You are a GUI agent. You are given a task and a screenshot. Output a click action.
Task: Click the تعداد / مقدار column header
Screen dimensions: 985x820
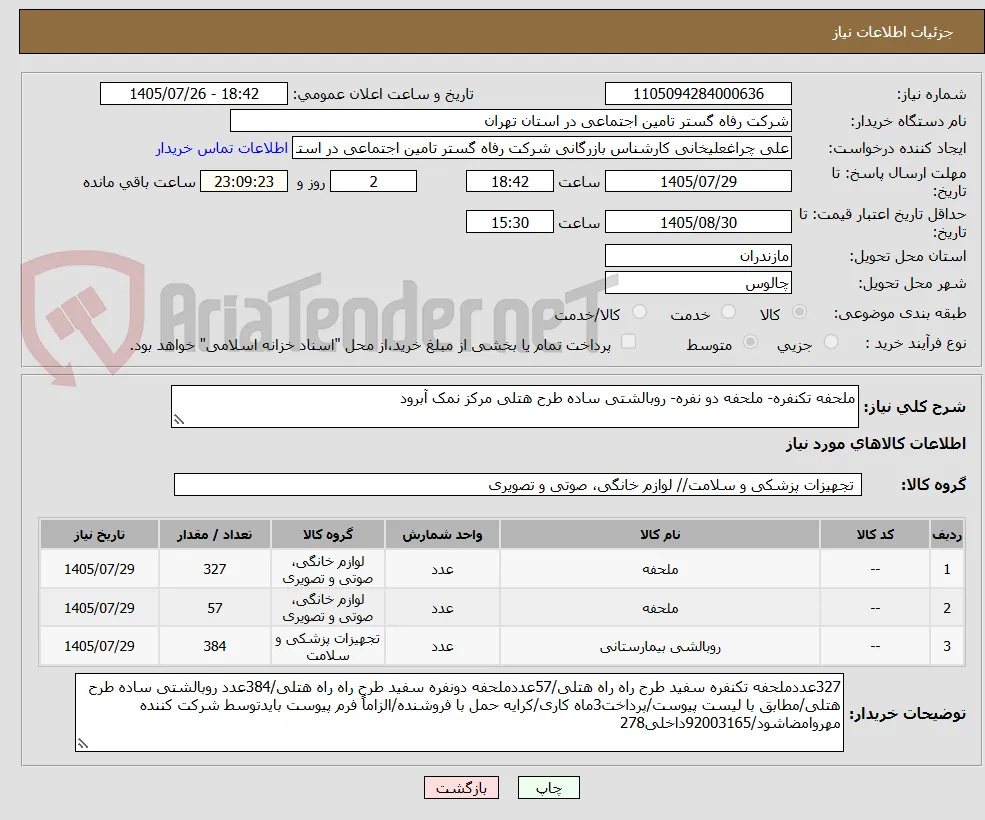214,535
